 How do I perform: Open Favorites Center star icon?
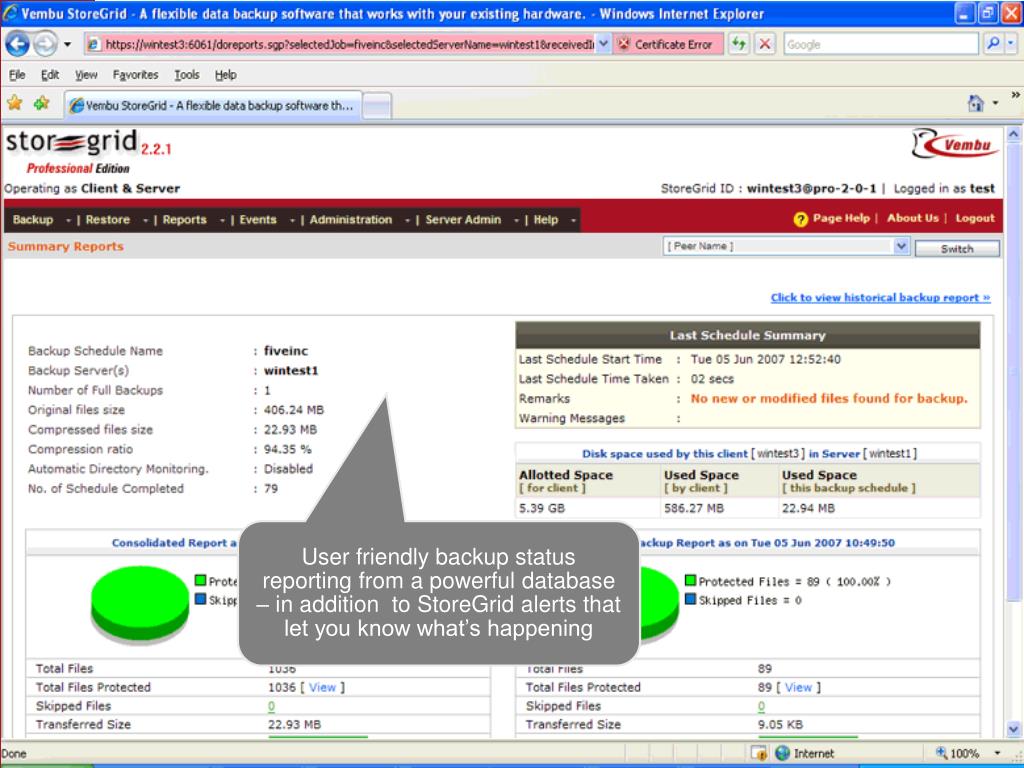tap(14, 104)
